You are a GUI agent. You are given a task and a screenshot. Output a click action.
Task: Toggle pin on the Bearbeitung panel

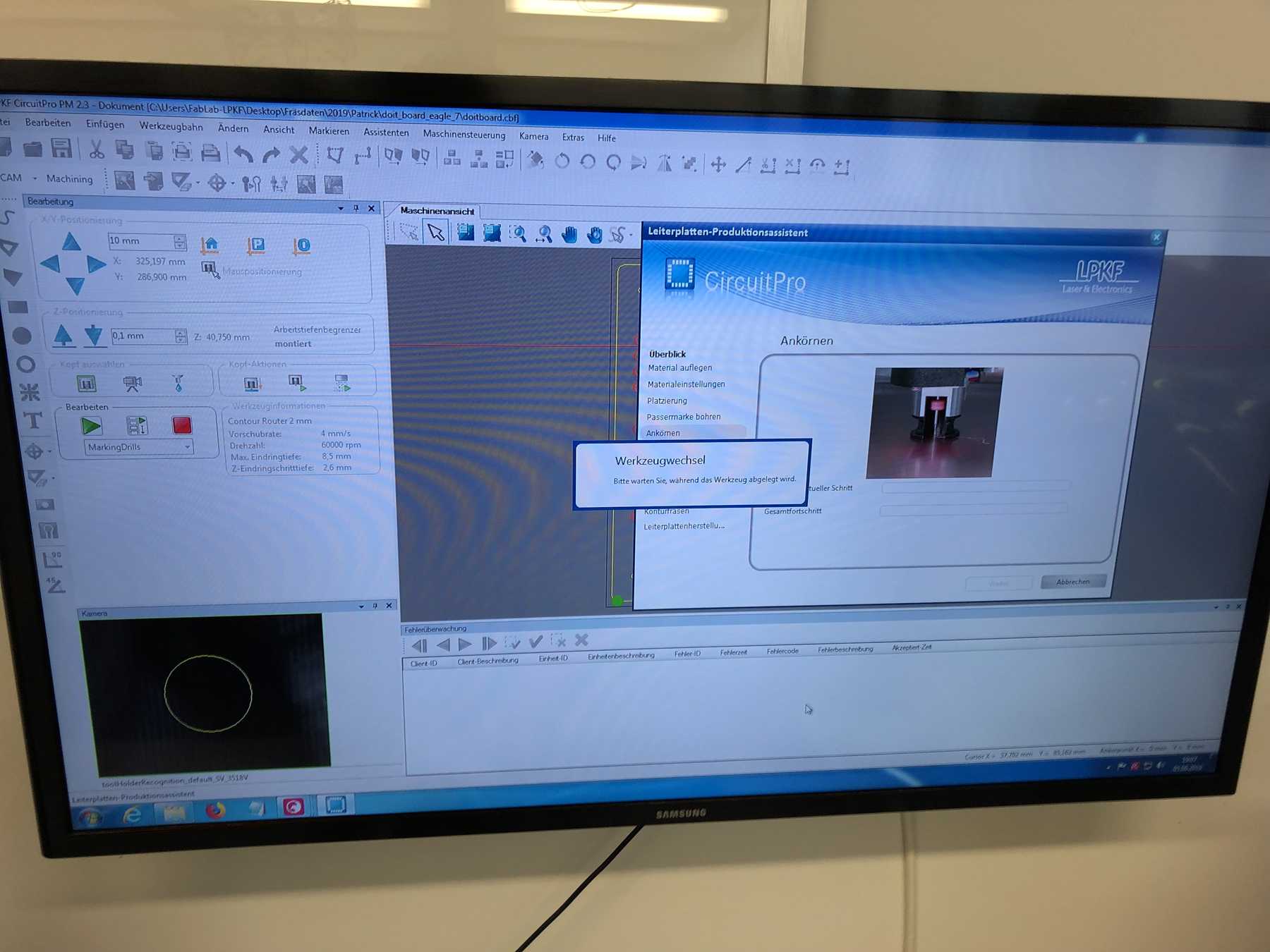coord(356,208)
